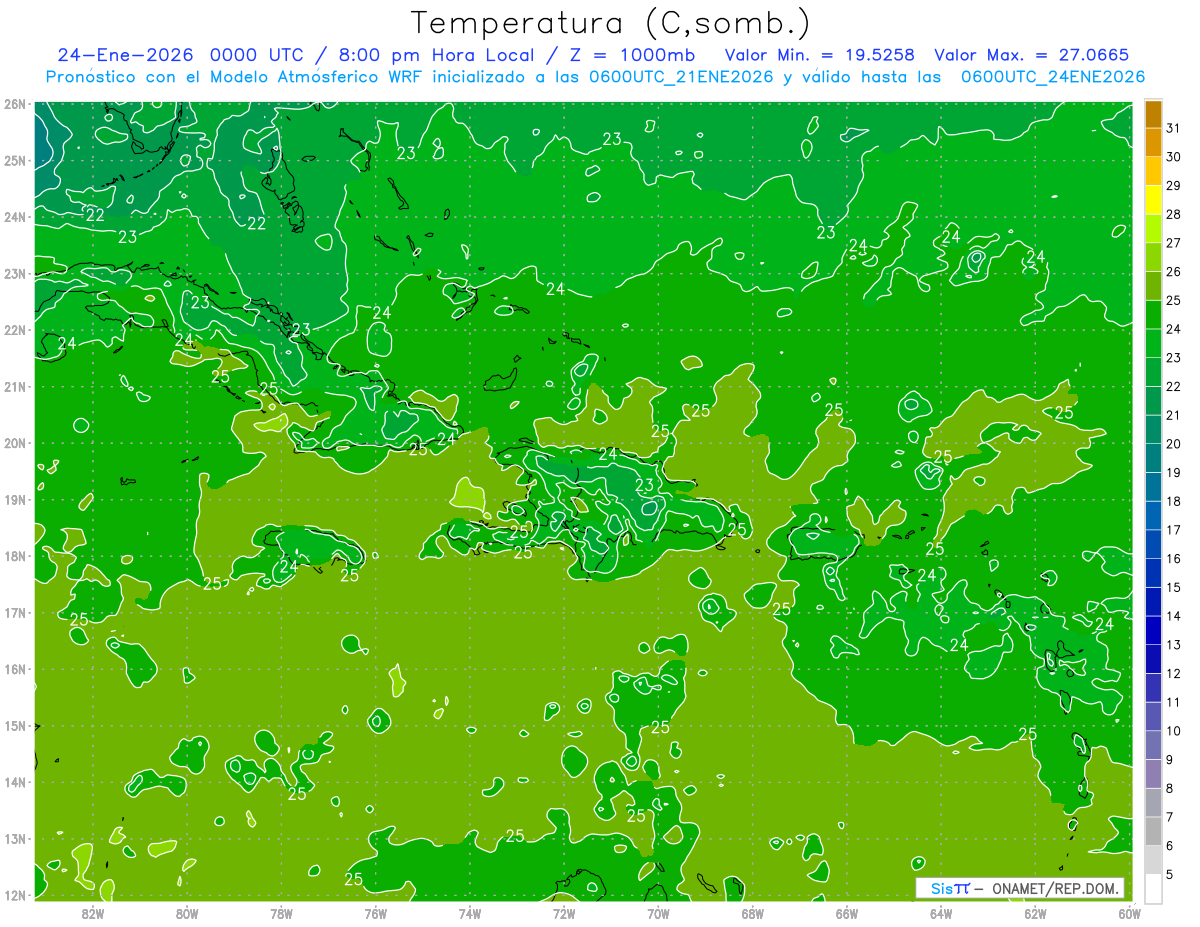1200x927 pixels.
Task: Click the colorbar scale value 11
Action: 1173,702
